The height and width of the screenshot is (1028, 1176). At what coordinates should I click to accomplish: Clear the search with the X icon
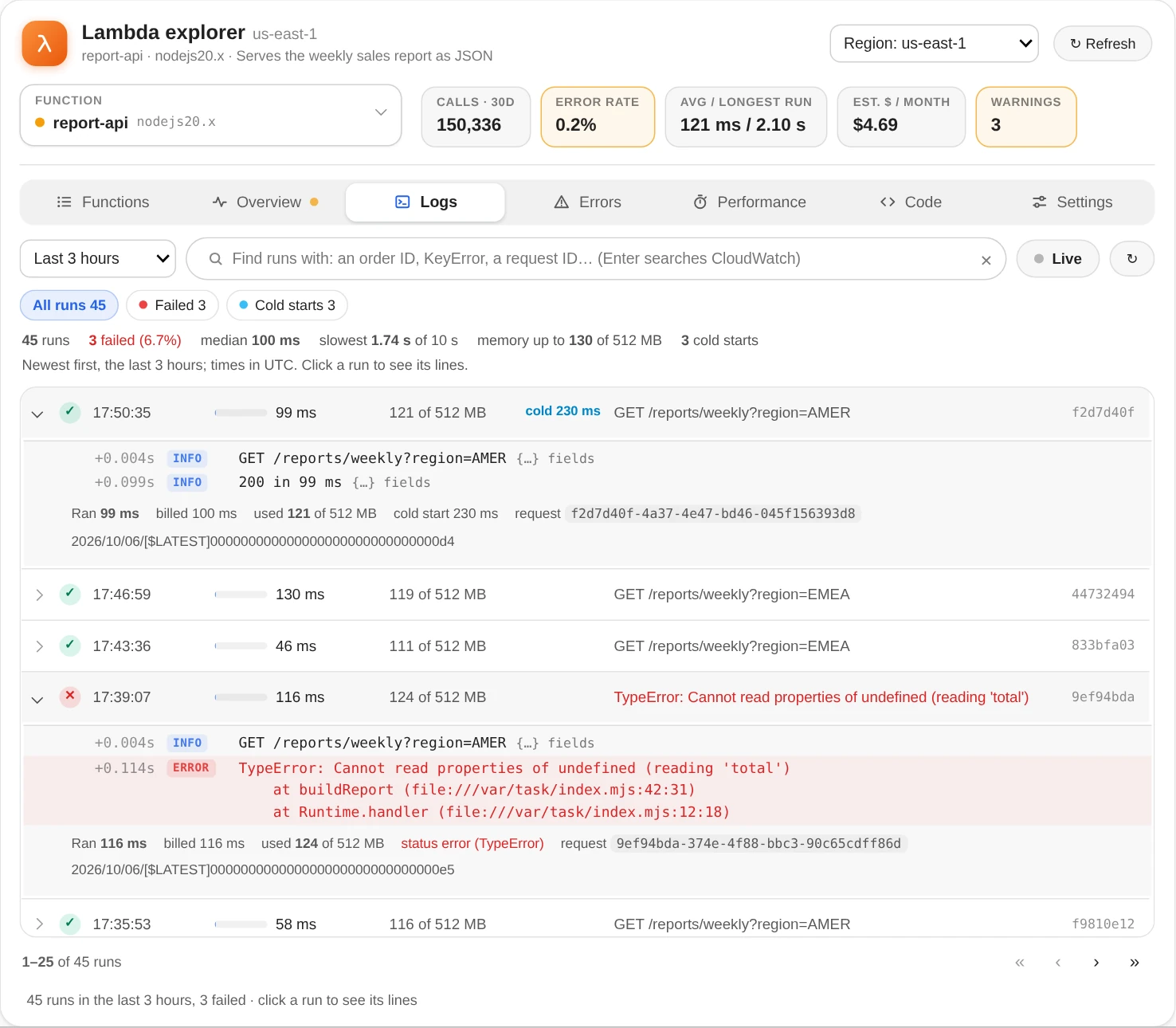coord(986,261)
